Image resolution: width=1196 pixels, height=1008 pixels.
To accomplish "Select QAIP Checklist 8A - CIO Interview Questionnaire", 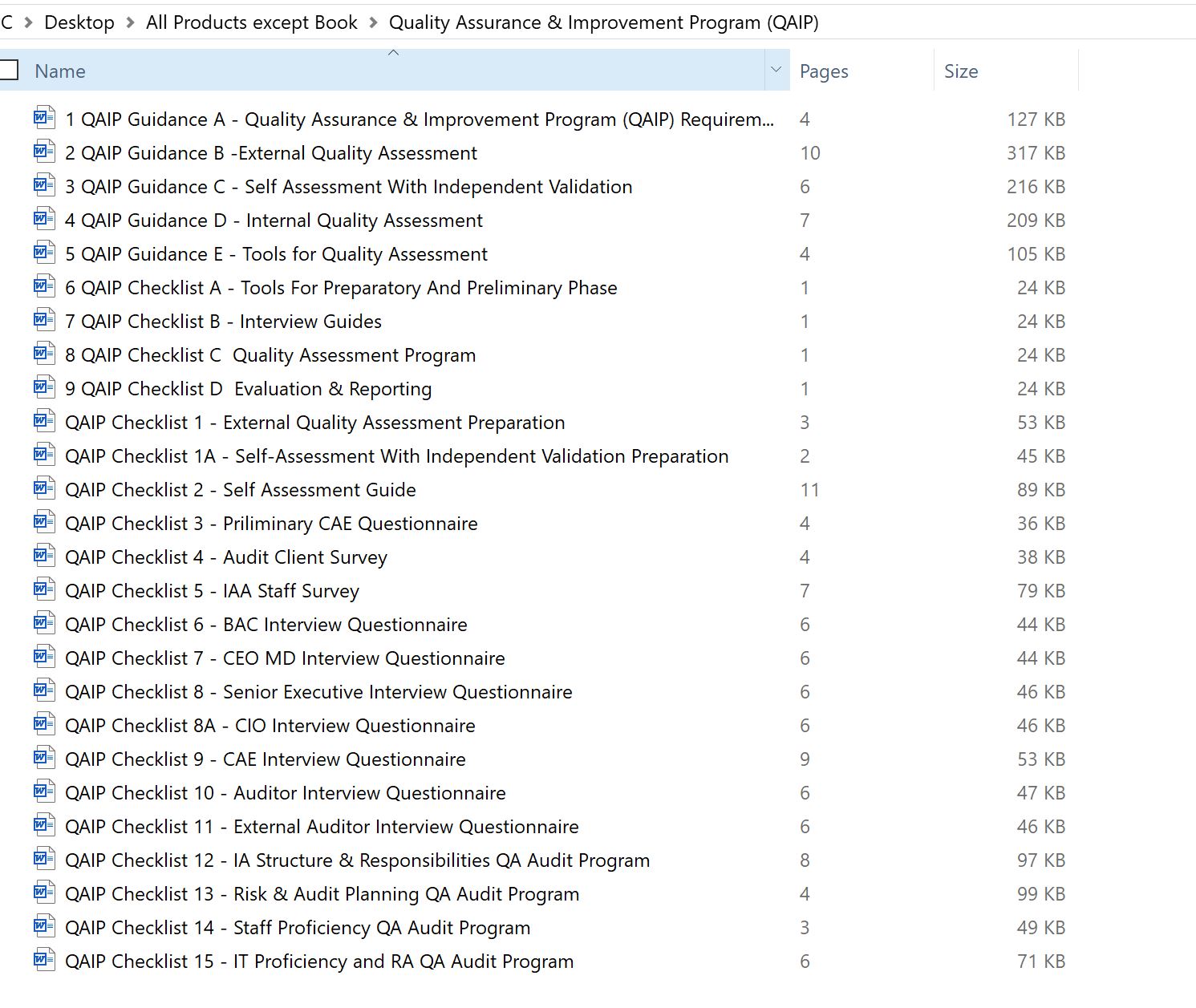I will coord(270,726).
